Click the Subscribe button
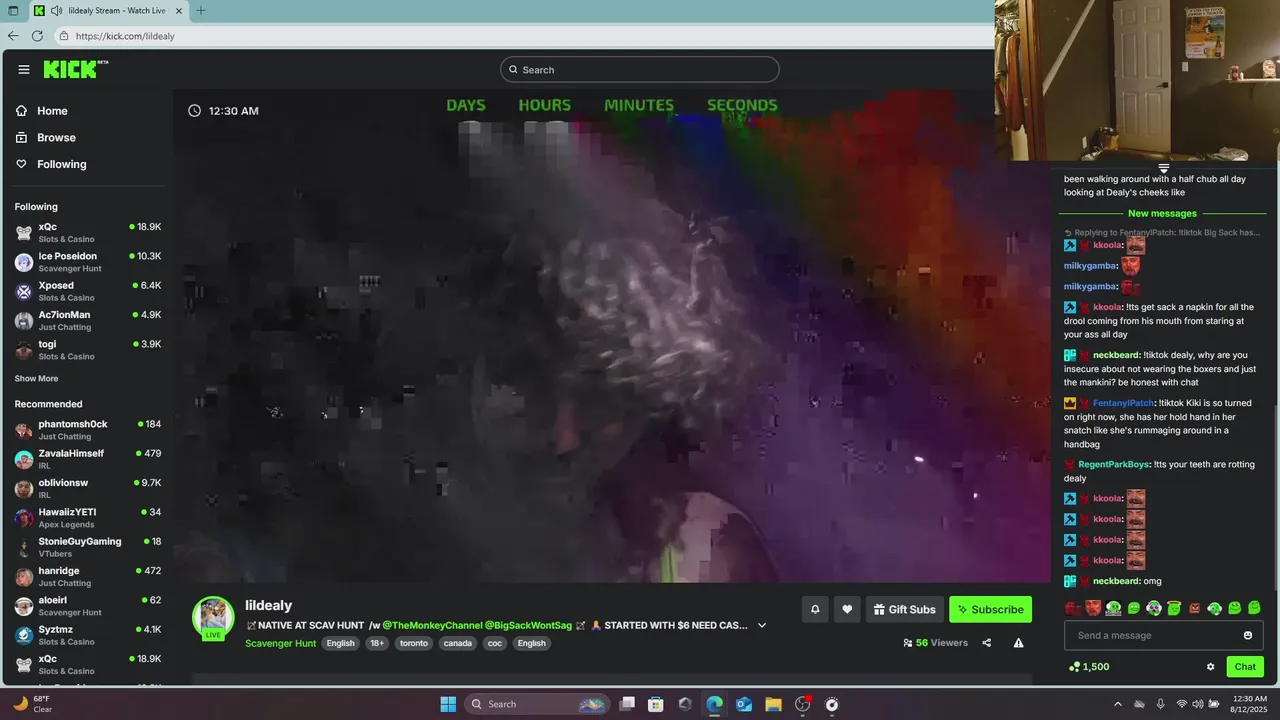Screen dimensions: 1280x720 [990, 609]
